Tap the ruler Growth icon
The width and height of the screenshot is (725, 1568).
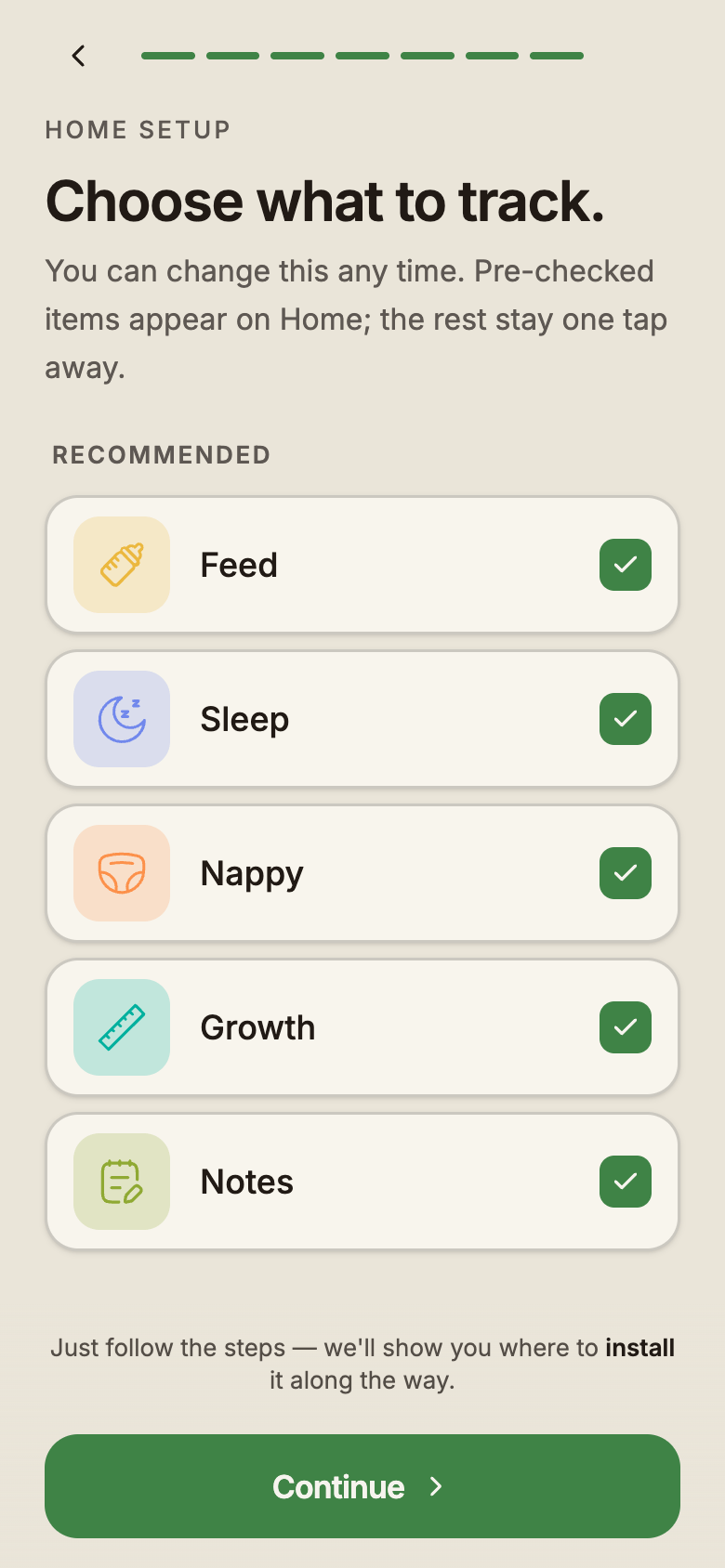point(122,1027)
